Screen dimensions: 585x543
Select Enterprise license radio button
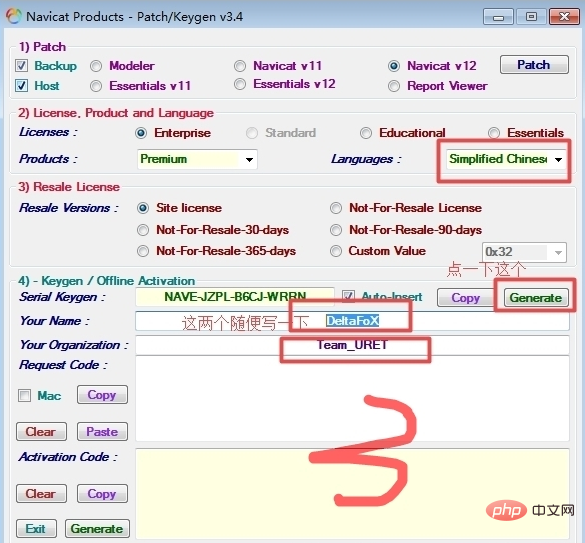click(x=141, y=133)
